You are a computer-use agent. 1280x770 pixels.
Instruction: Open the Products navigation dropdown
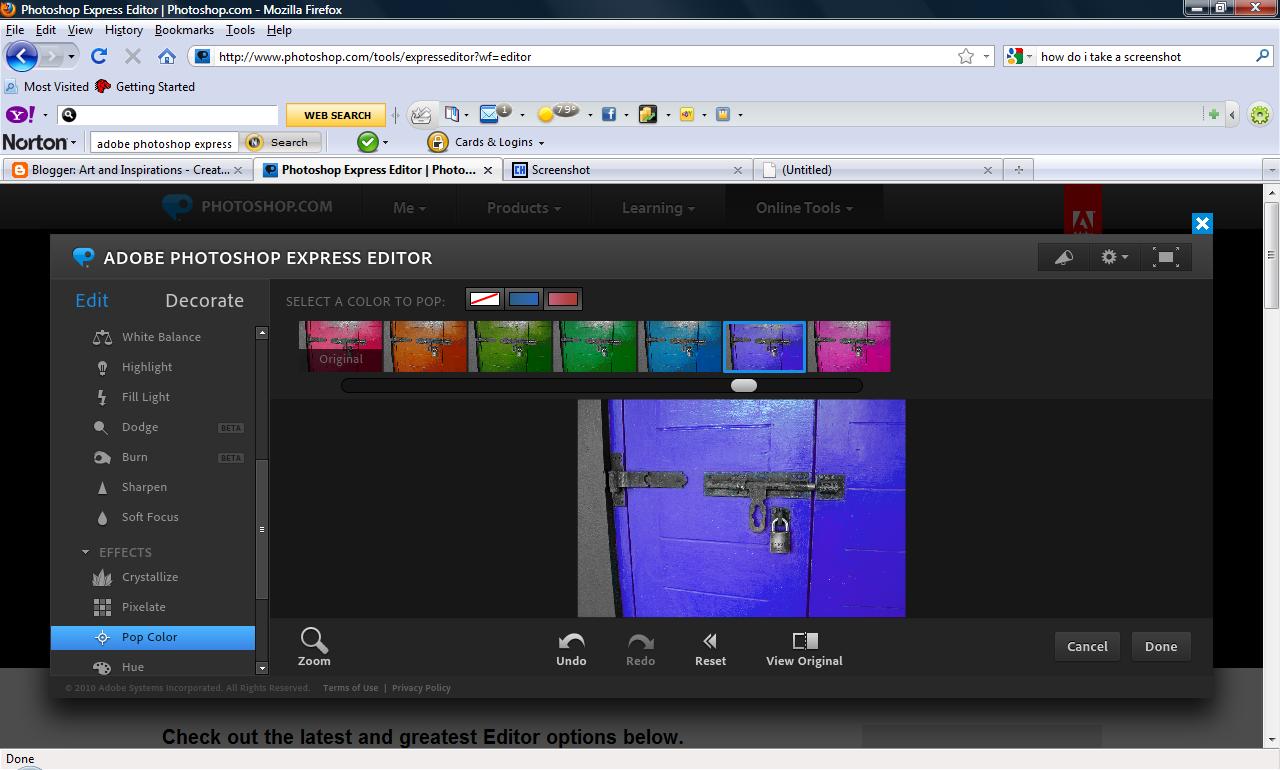point(523,208)
